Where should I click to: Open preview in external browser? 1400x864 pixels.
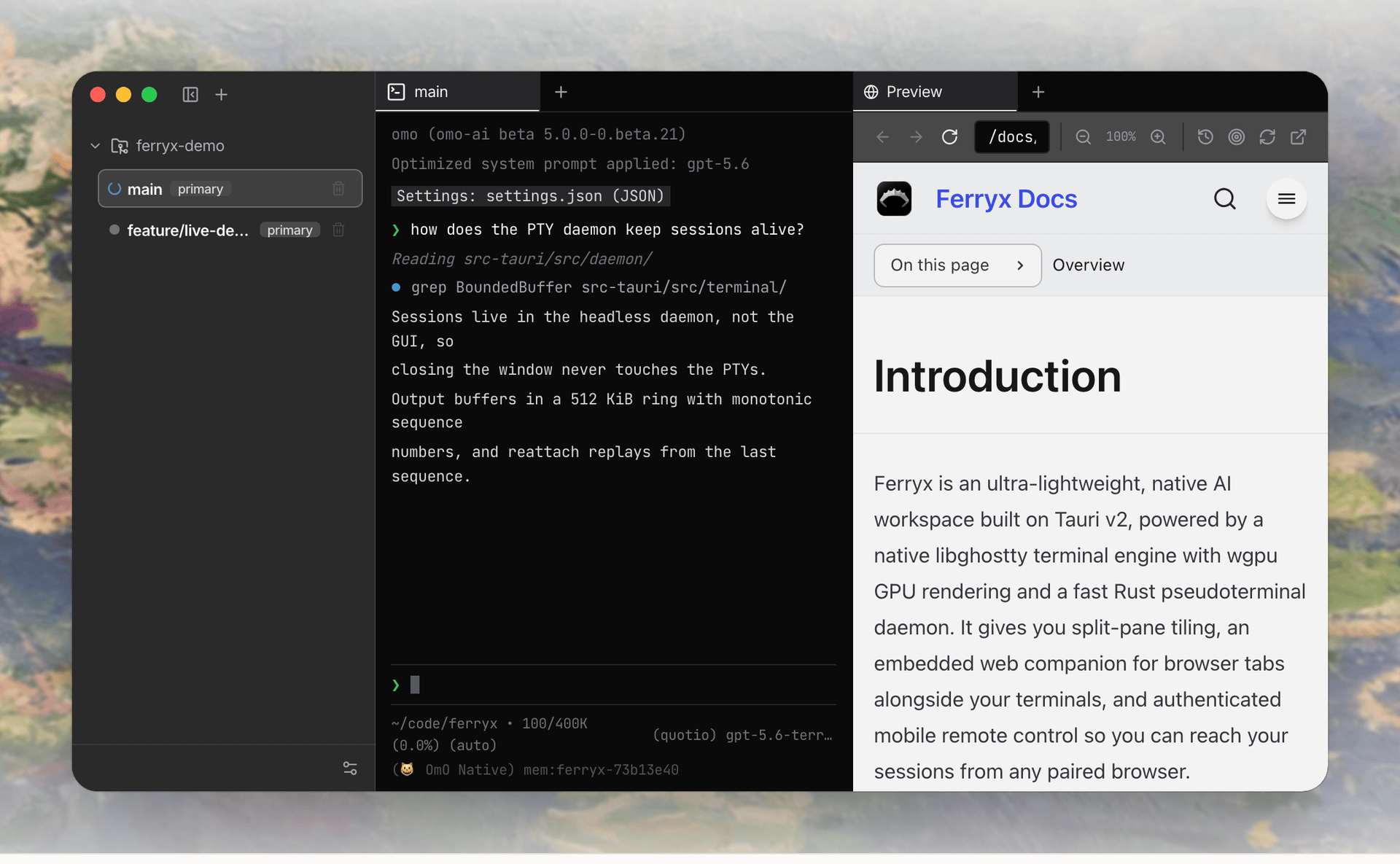[x=1299, y=137]
